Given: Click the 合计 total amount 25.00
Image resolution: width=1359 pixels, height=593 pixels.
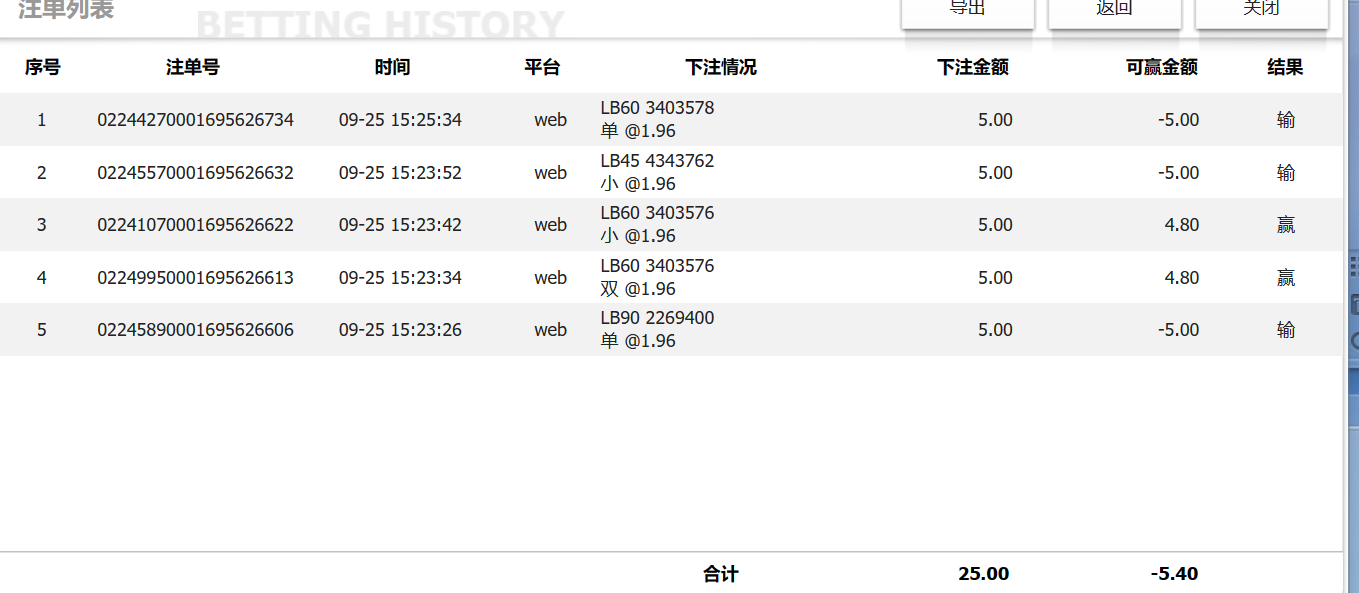Looking at the screenshot, I should (x=983, y=574).
